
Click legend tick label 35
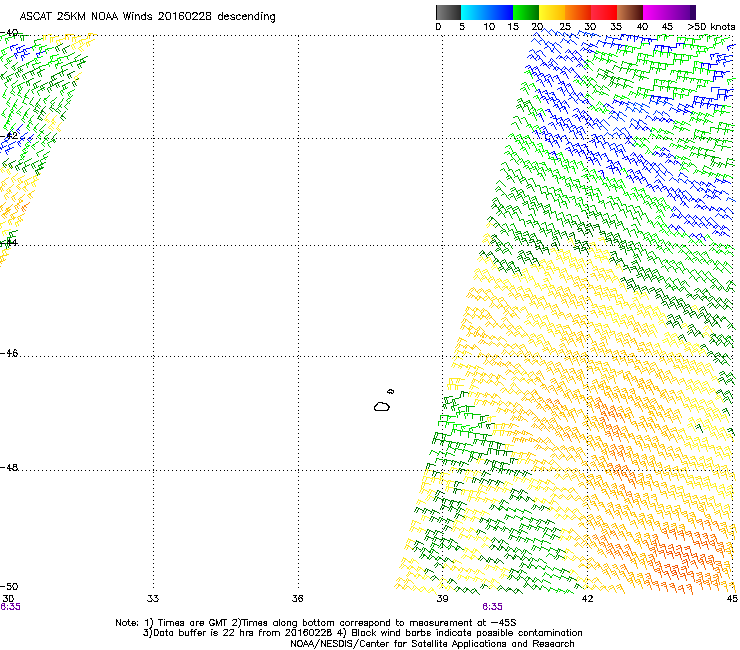point(616,27)
